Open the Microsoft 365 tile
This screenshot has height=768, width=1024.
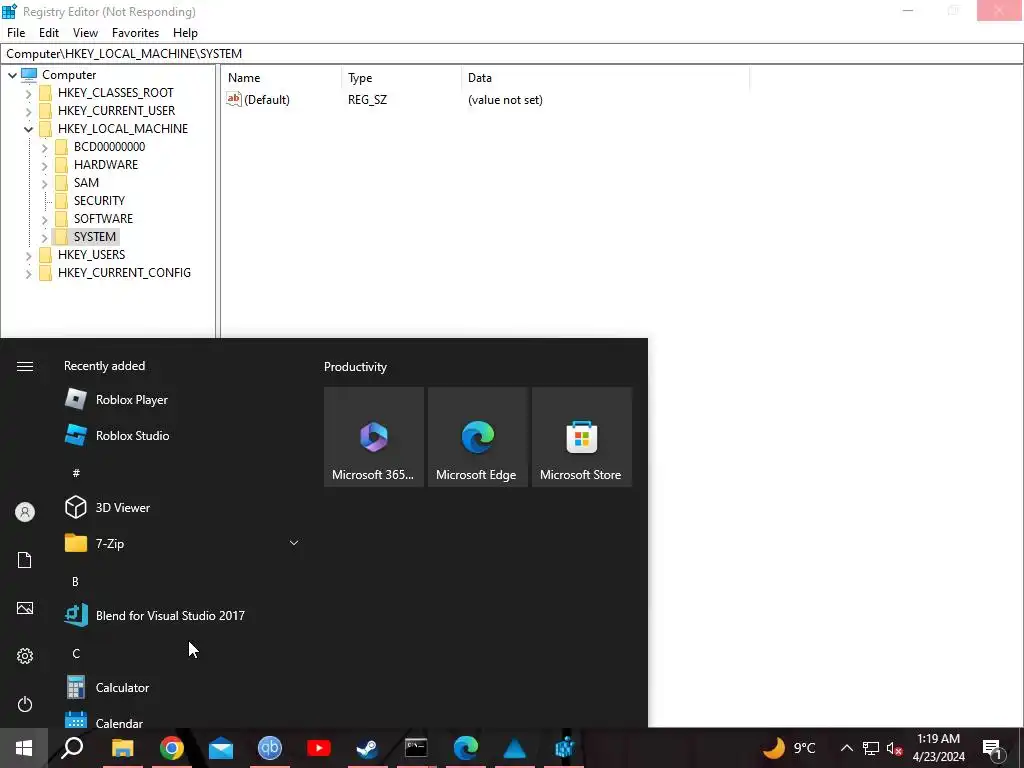[x=374, y=437]
